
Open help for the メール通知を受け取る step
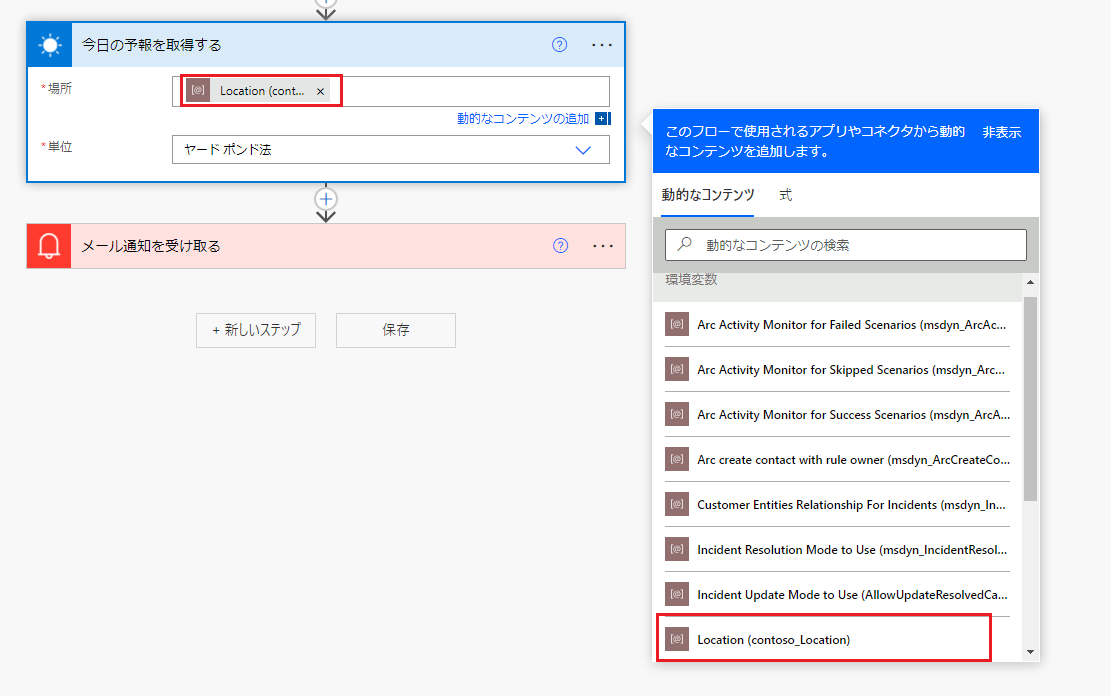[x=559, y=245]
